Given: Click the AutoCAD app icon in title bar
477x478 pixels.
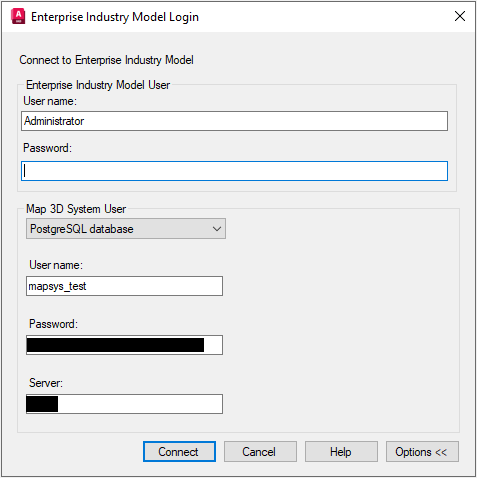Looking at the screenshot, I should [18, 16].
